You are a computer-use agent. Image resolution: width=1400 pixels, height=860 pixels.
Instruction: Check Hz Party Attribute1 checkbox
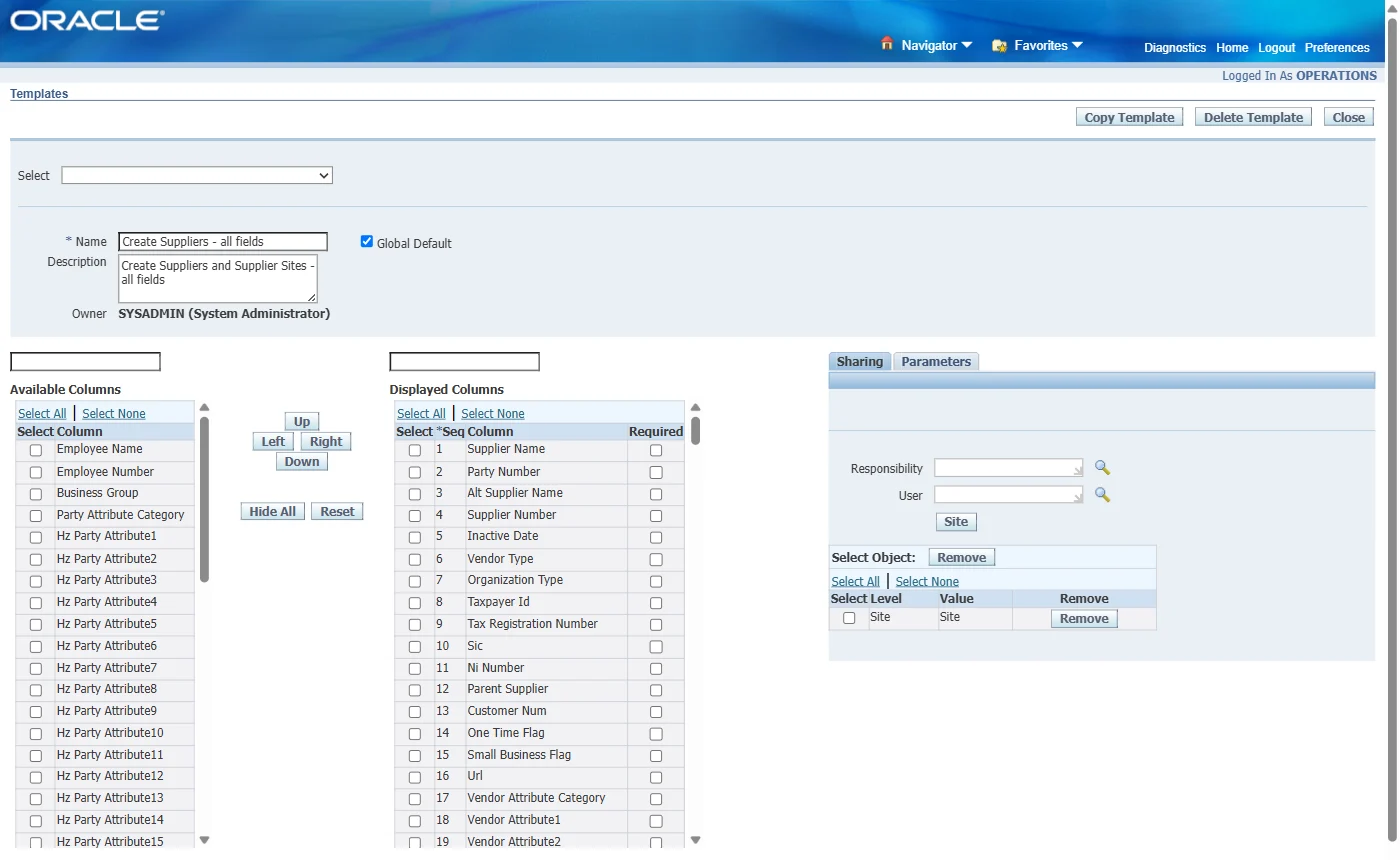point(36,537)
